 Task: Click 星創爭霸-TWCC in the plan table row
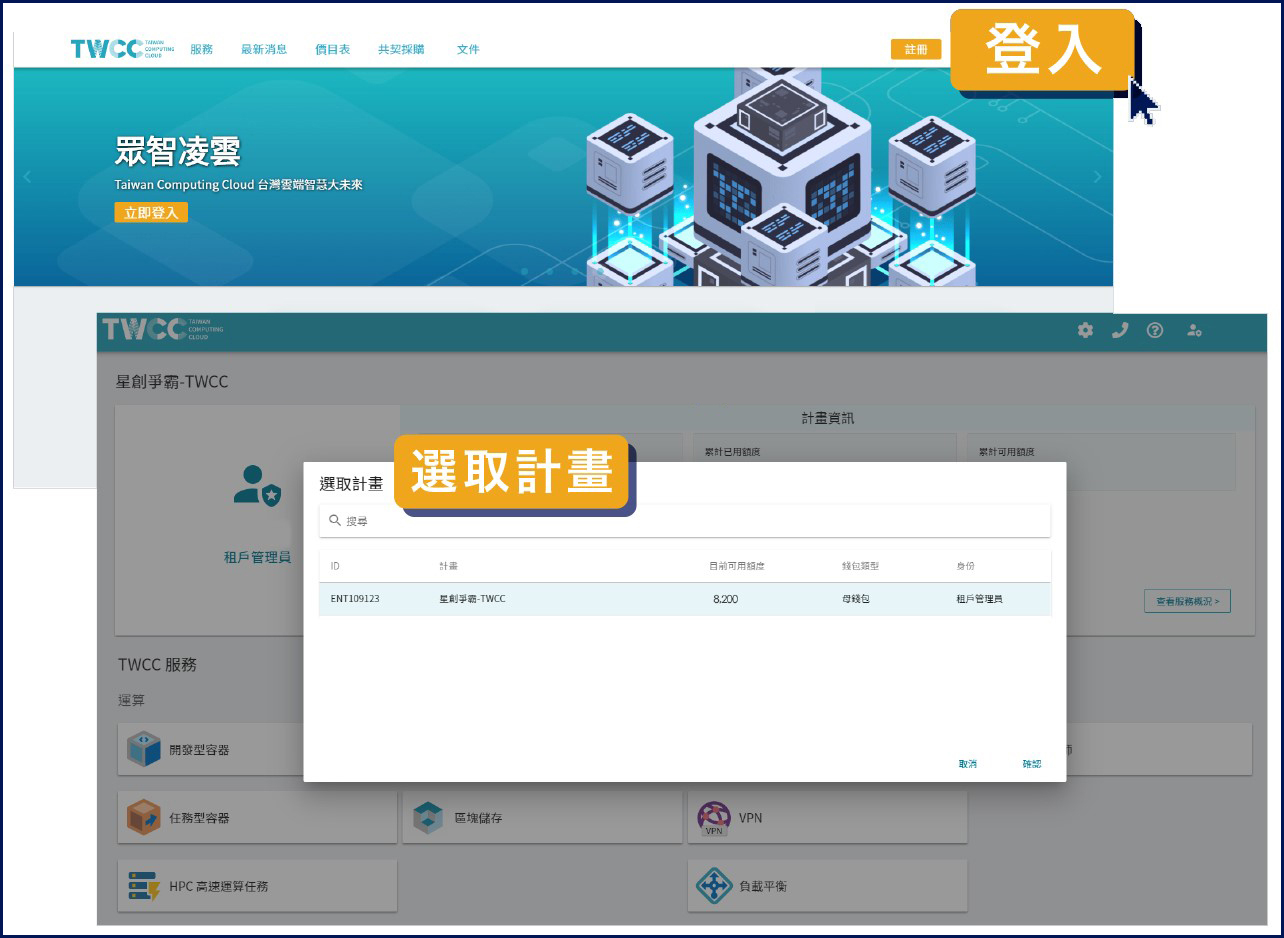472,599
